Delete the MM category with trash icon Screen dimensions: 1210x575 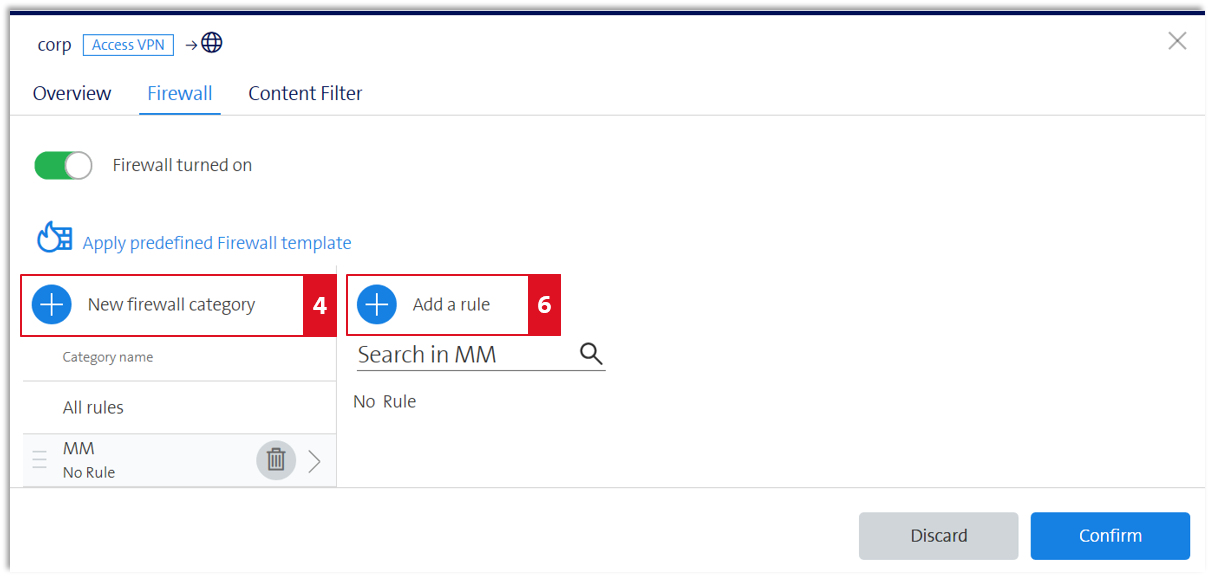coord(276,460)
